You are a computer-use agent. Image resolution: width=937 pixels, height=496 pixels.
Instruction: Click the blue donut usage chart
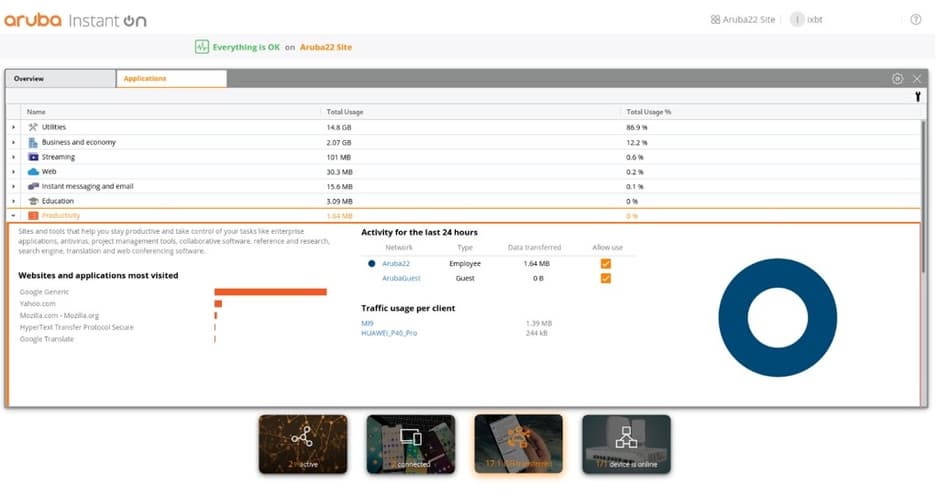click(x=777, y=318)
